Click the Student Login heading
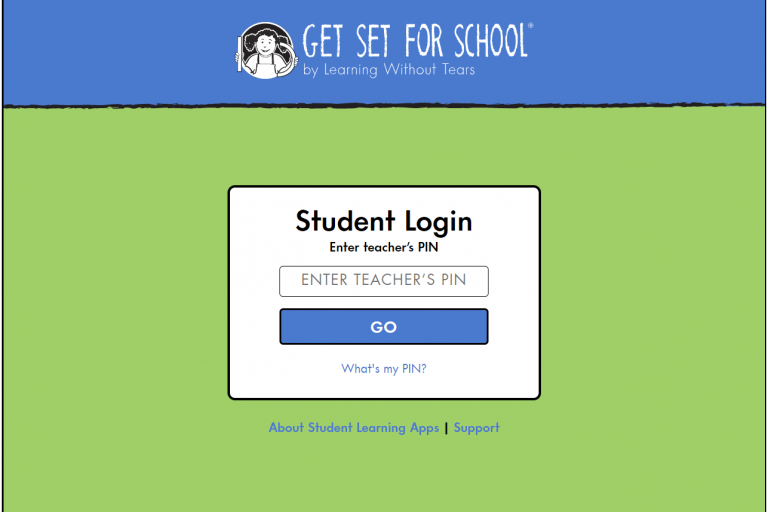Viewport: 768px width, 512px height. (384, 221)
